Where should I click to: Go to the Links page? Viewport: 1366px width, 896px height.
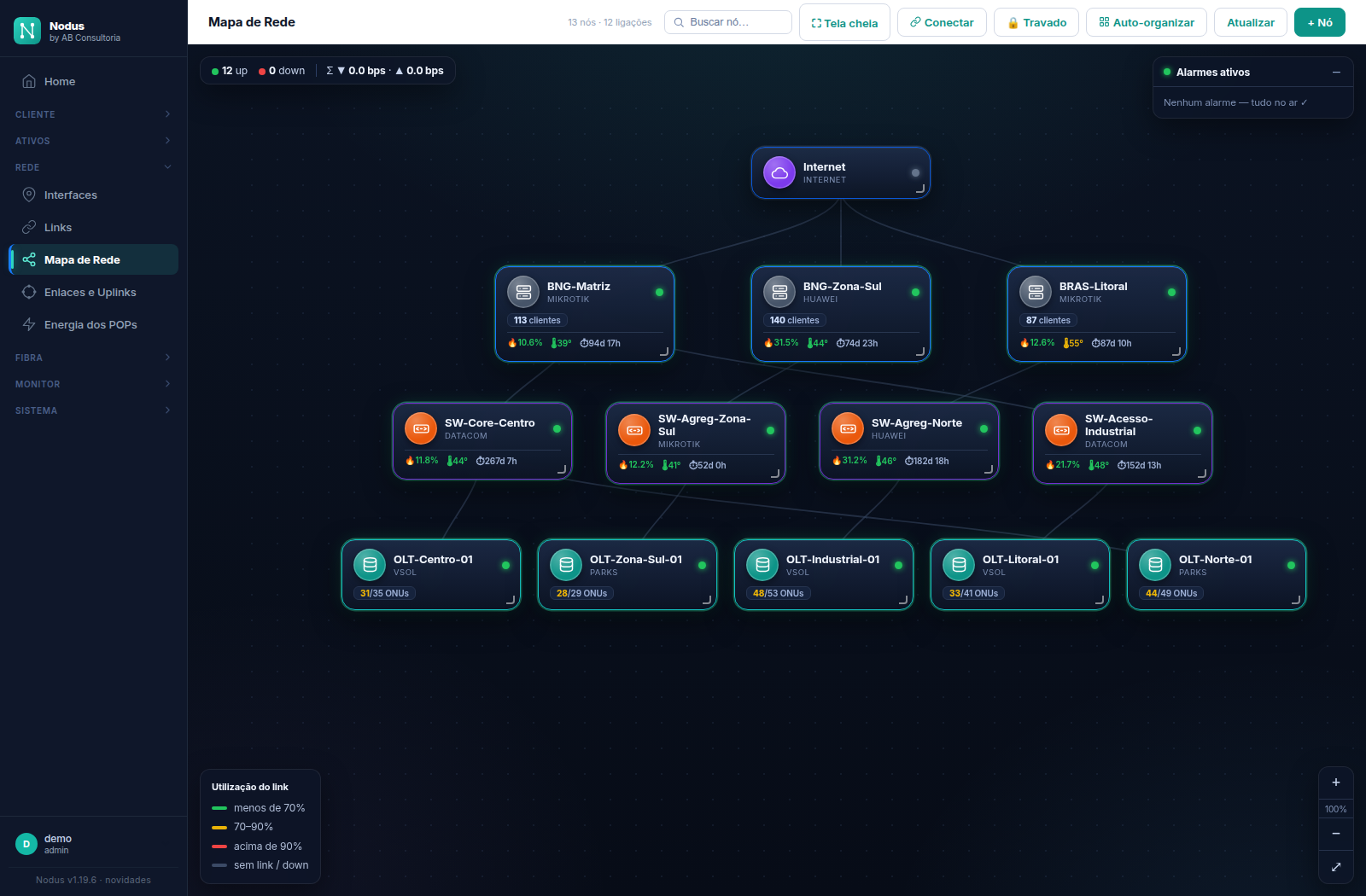coord(93,227)
